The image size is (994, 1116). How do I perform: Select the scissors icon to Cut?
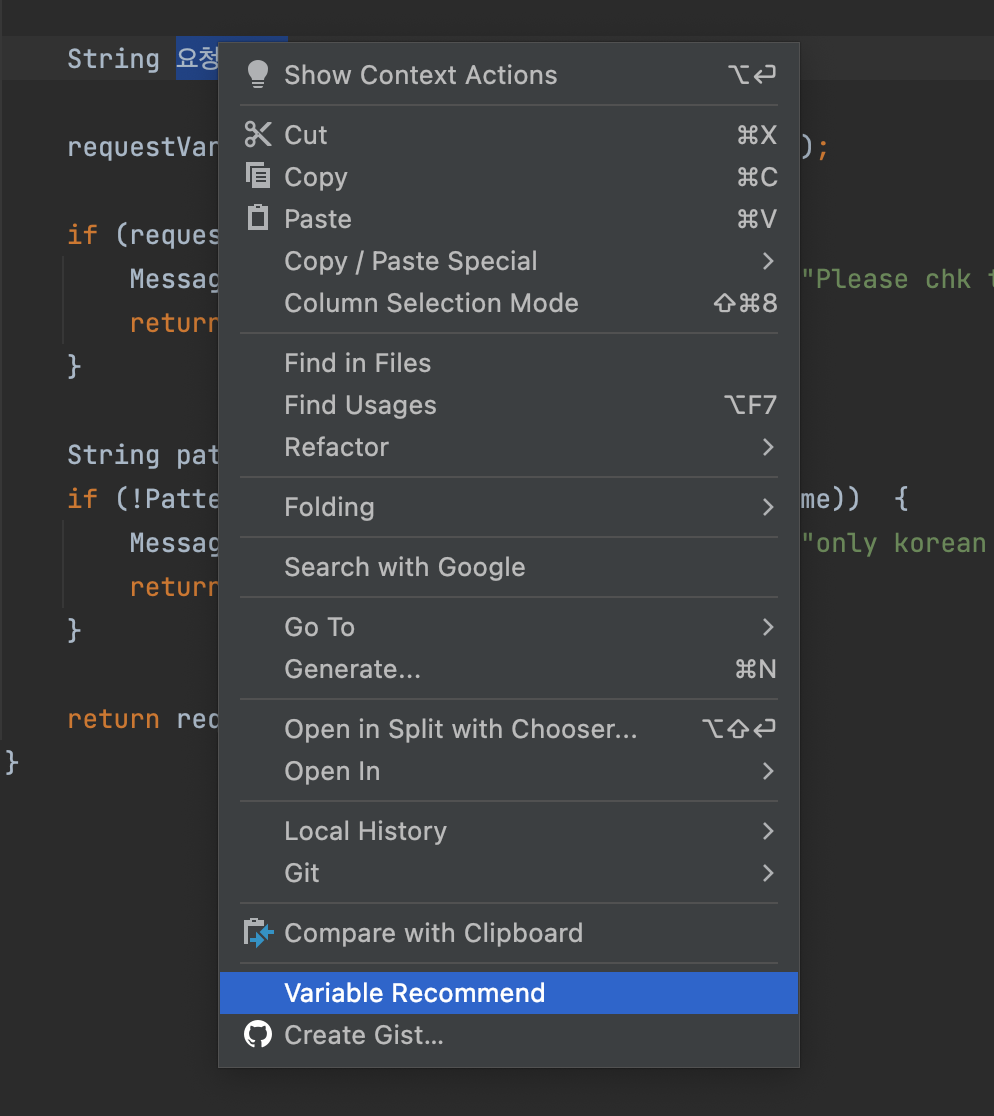257,134
